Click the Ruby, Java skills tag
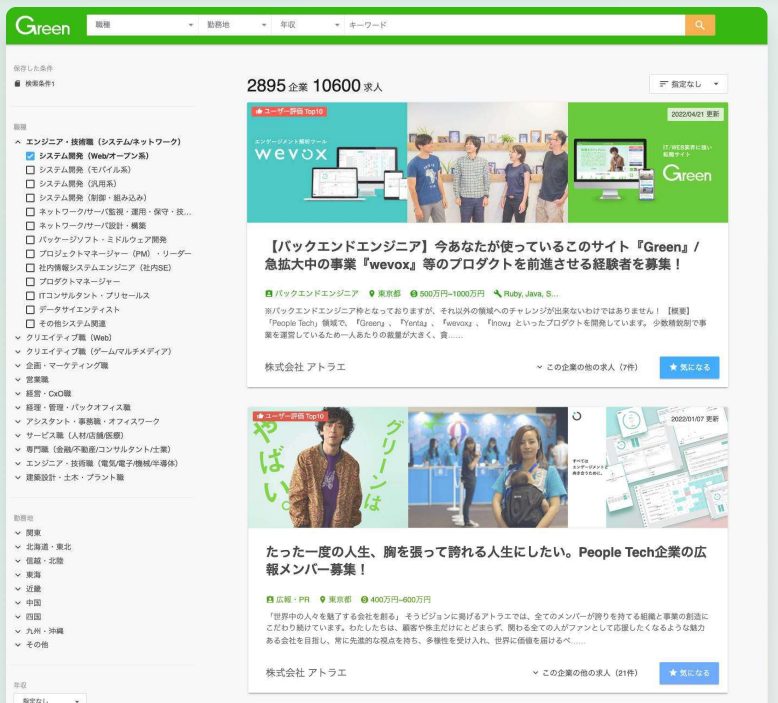The width and height of the screenshot is (778, 703). [x=526, y=294]
